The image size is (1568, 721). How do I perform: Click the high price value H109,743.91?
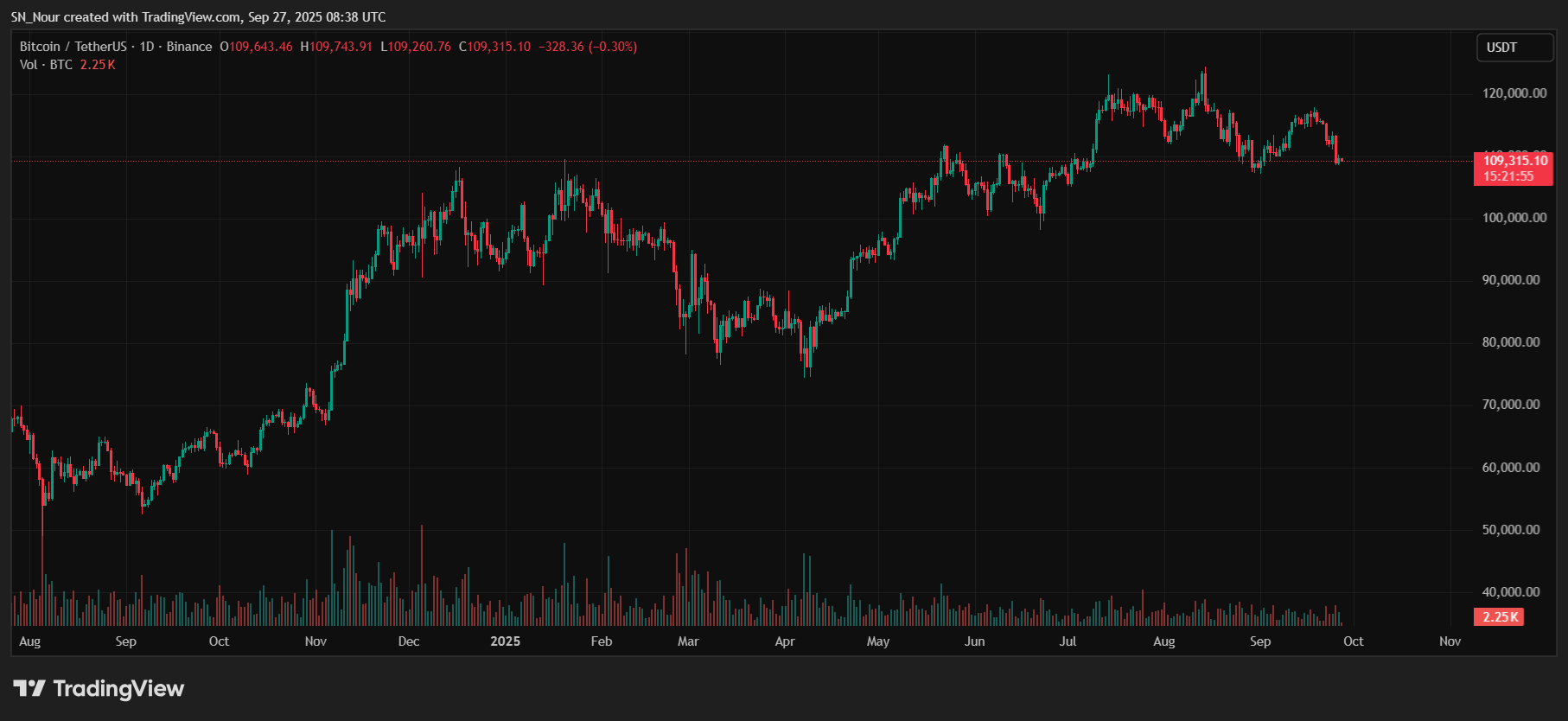(x=336, y=47)
